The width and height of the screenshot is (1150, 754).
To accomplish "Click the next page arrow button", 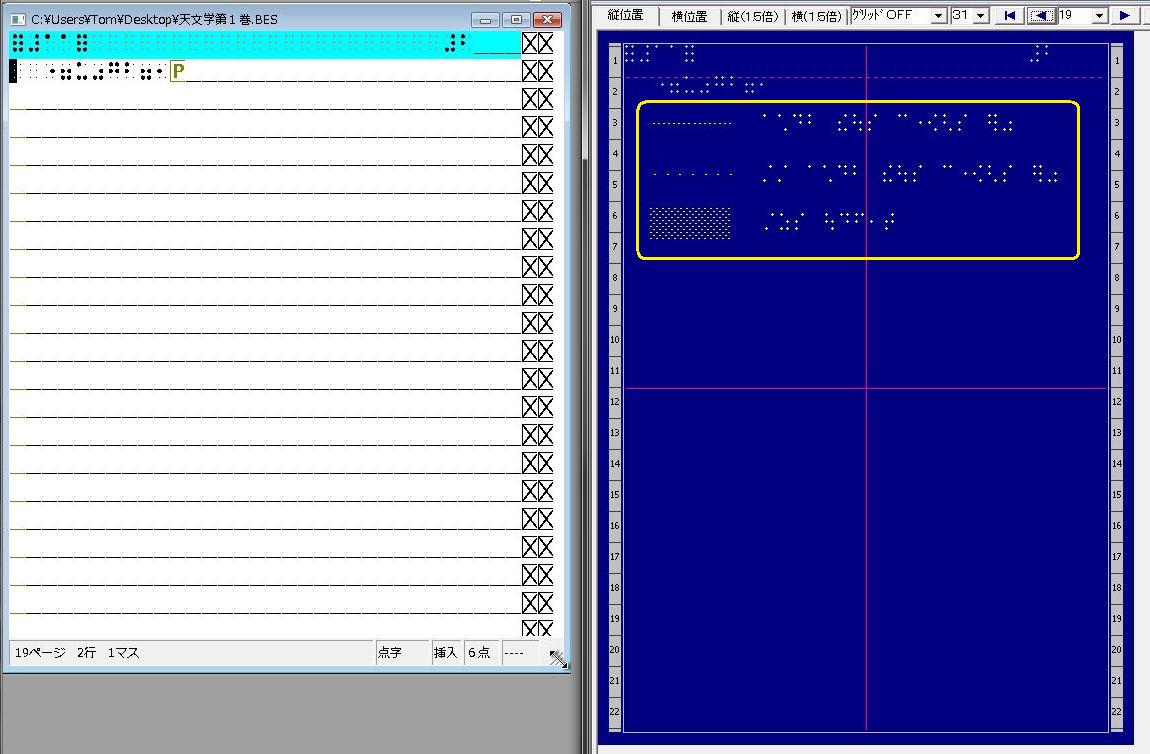I will [x=1125, y=15].
